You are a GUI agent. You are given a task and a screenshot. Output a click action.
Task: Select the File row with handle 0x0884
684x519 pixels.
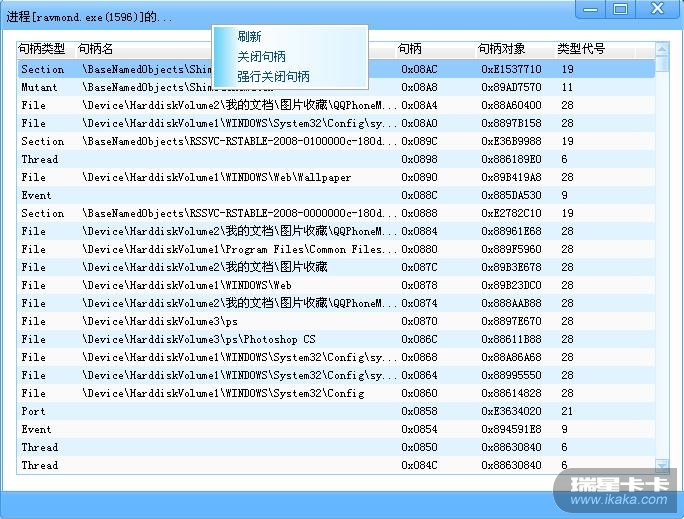point(336,231)
